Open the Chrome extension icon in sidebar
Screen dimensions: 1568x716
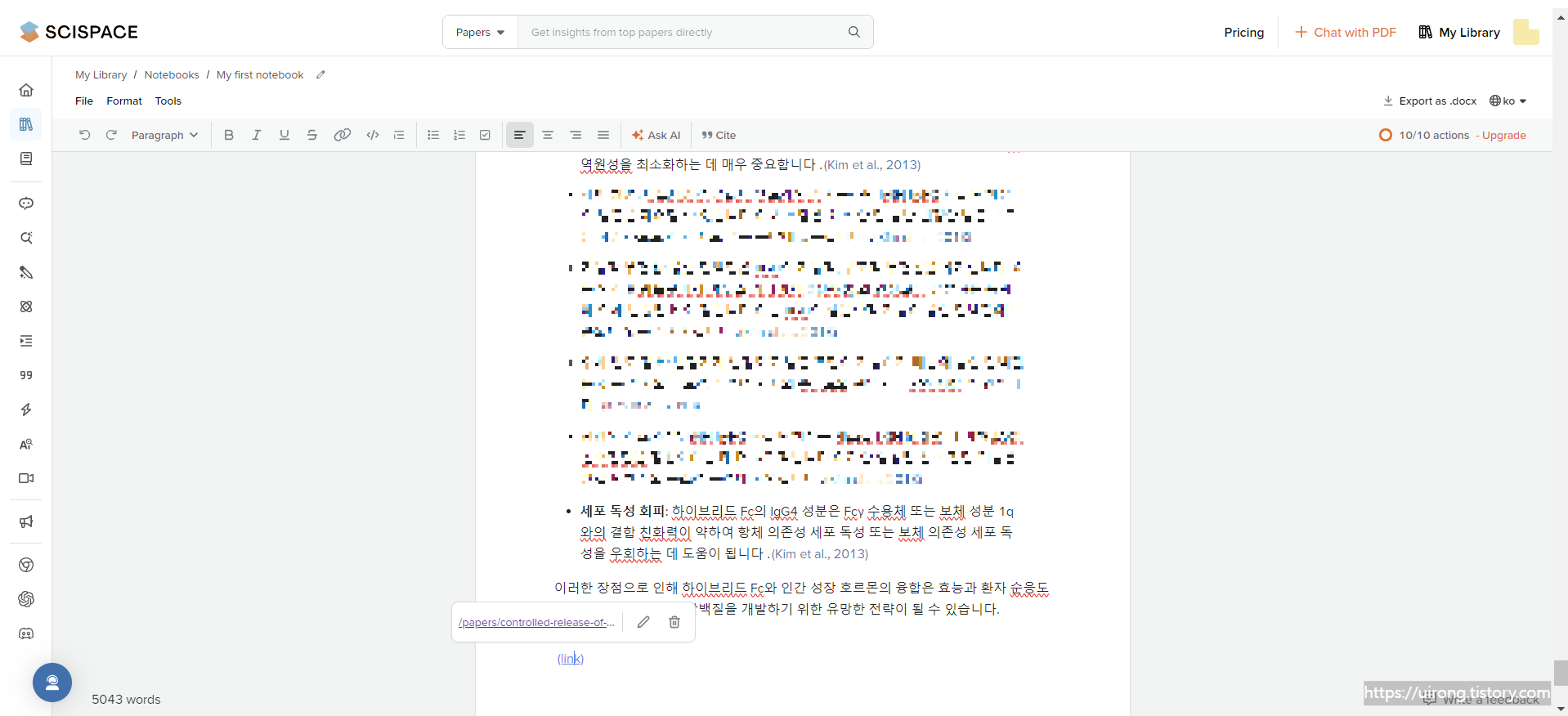click(26, 565)
